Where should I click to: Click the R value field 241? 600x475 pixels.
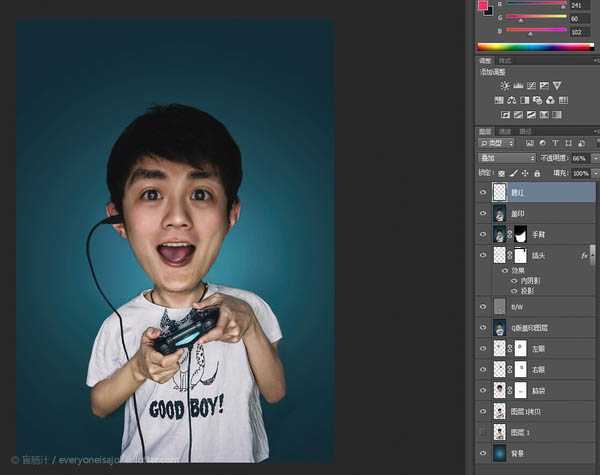click(x=580, y=5)
